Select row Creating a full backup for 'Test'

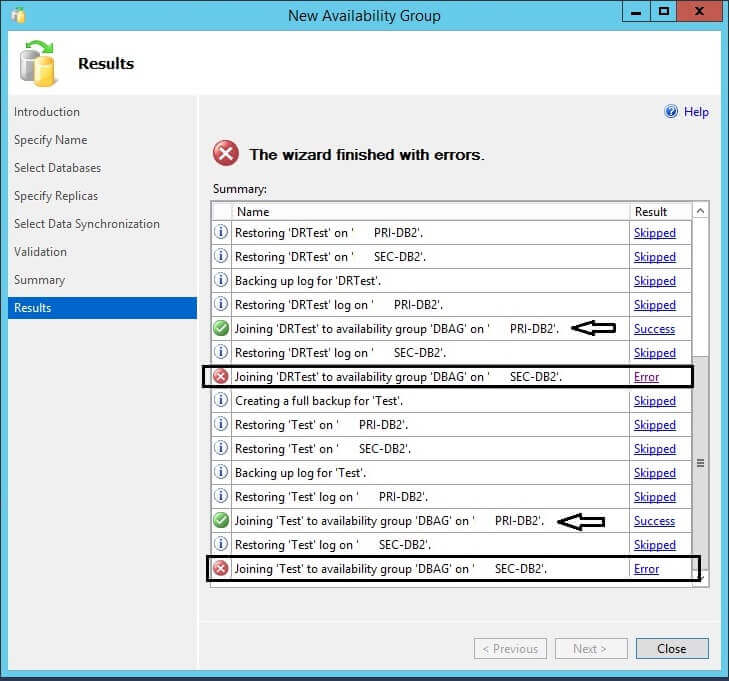click(x=451, y=401)
